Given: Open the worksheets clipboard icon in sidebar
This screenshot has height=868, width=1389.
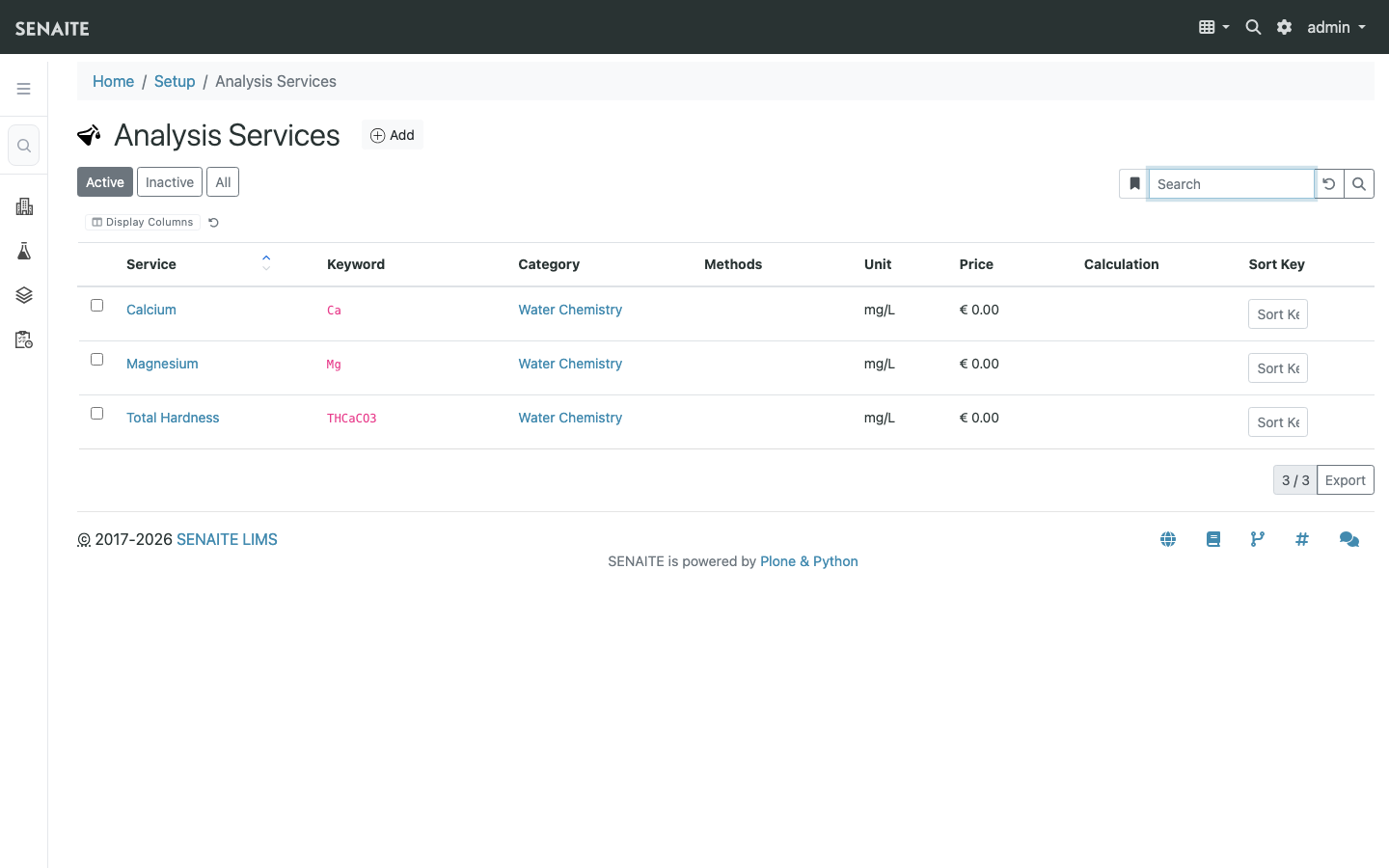Looking at the screenshot, I should click(24, 339).
